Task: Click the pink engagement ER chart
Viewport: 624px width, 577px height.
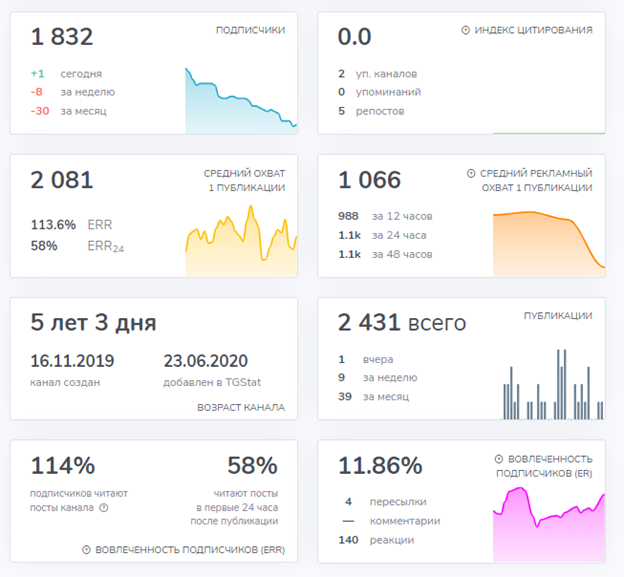Action: tap(549, 524)
